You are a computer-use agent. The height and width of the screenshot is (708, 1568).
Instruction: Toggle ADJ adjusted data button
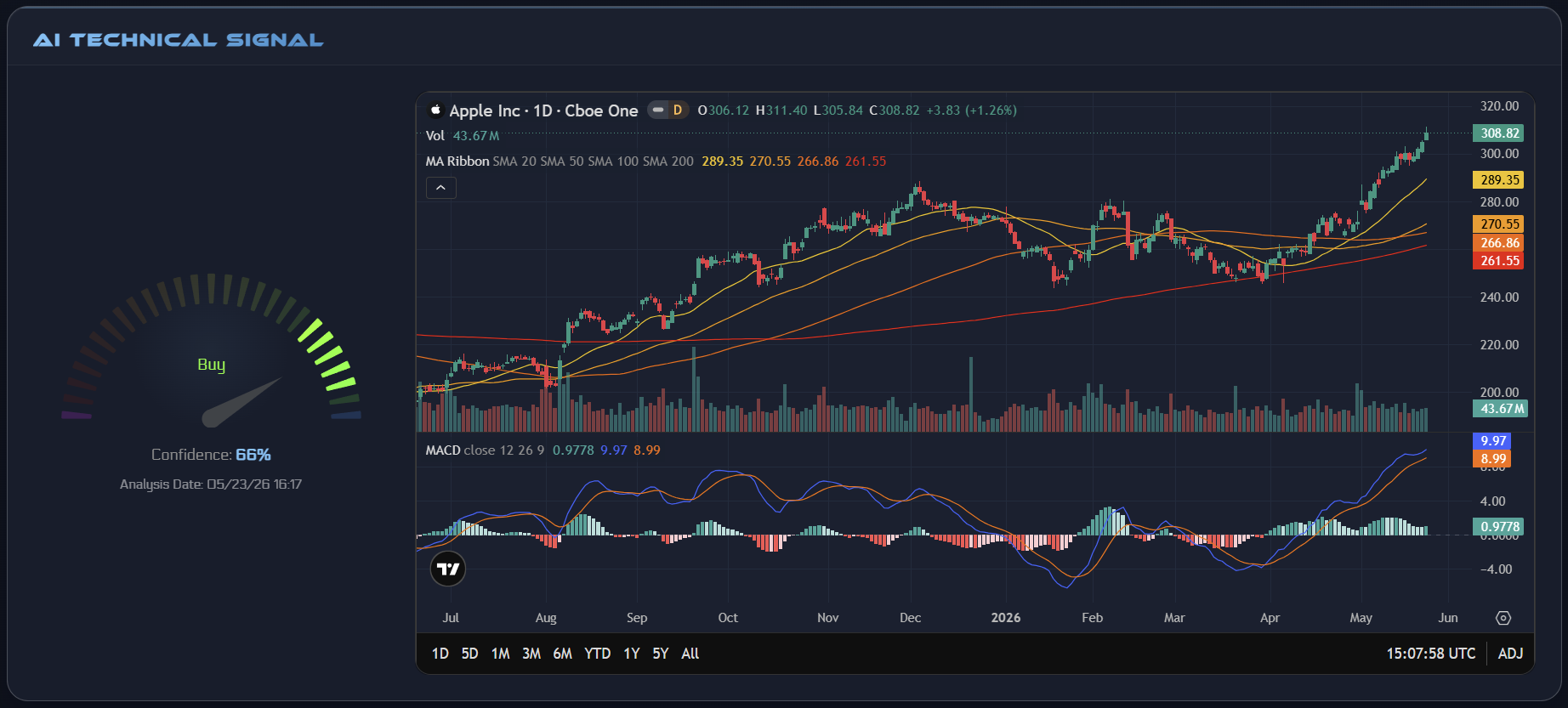(x=1510, y=654)
